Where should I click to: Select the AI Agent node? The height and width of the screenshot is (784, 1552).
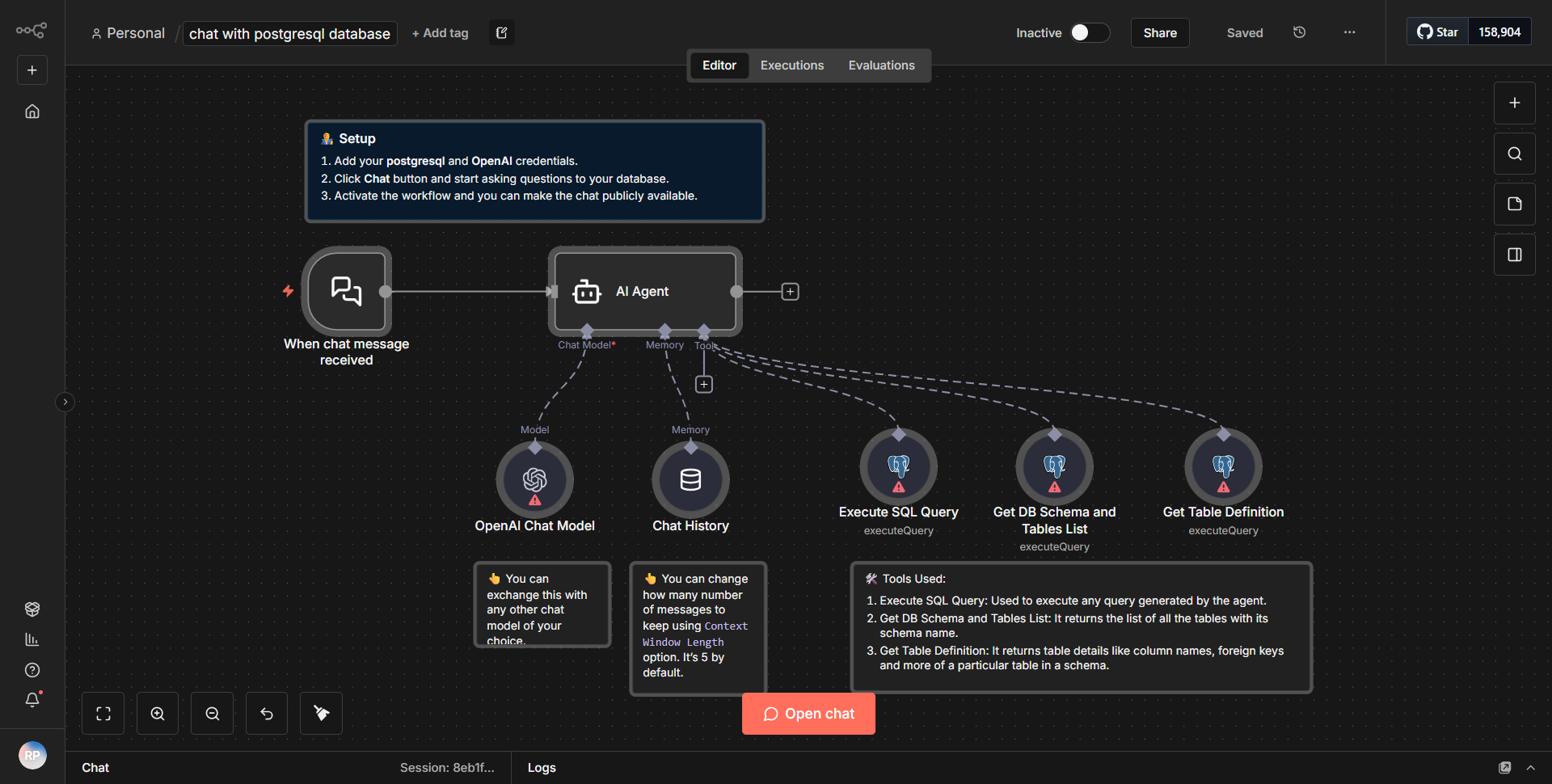644,291
